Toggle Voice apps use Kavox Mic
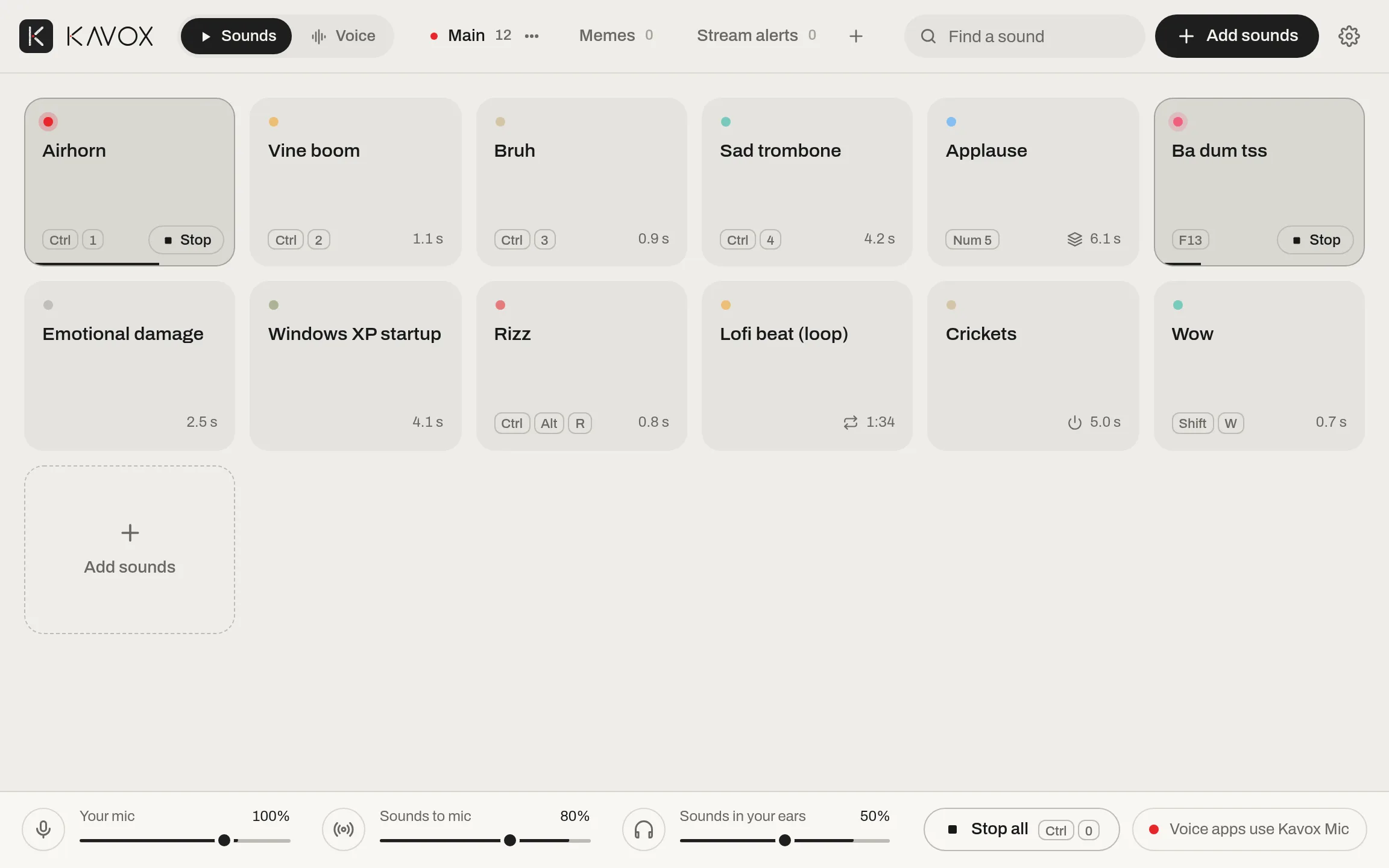The image size is (1389, 868). point(1249,829)
